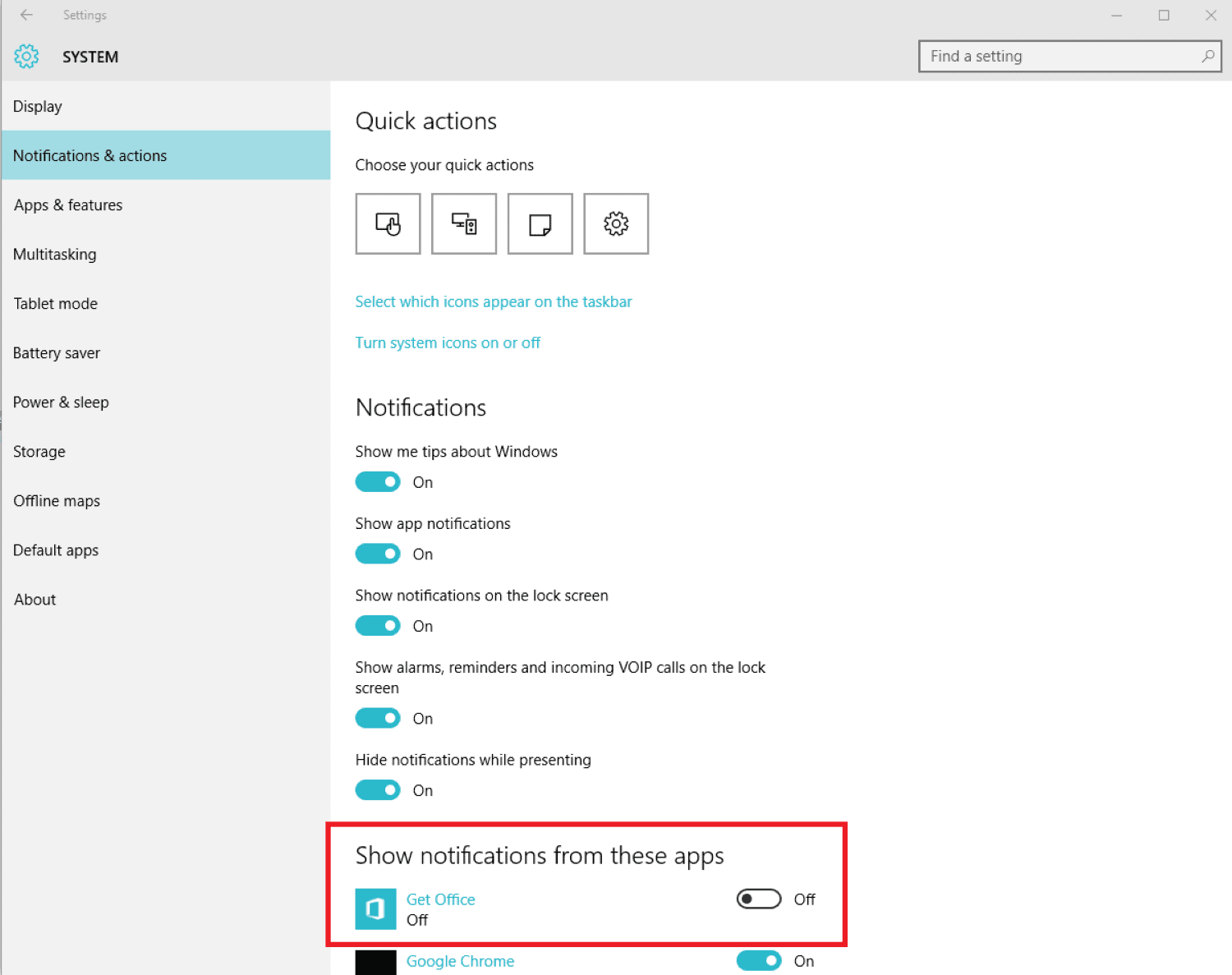Toggle Hide notifications while presenting

click(x=378, y=790)
